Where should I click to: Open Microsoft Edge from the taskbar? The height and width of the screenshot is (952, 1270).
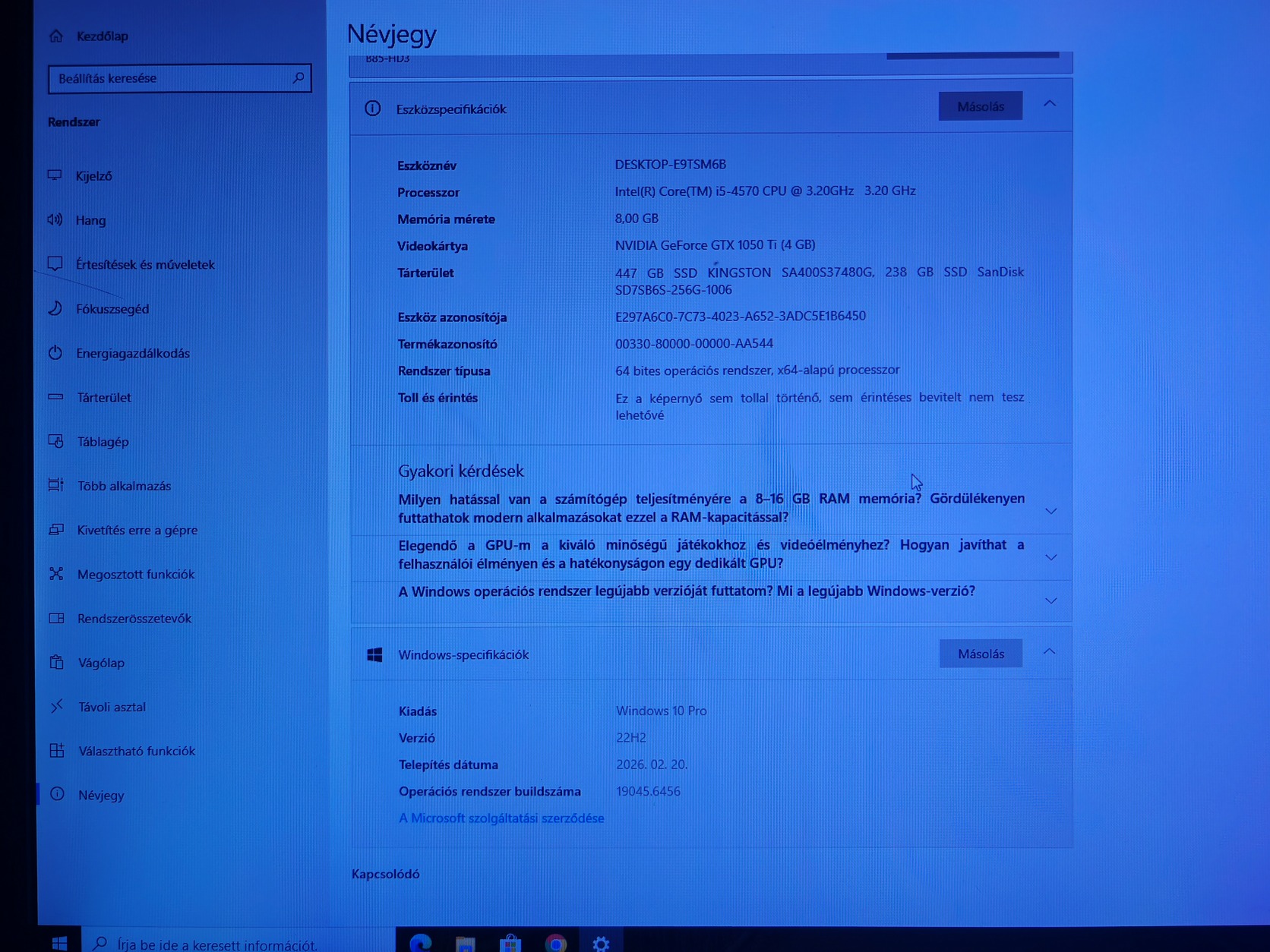[x=420, y=943]
